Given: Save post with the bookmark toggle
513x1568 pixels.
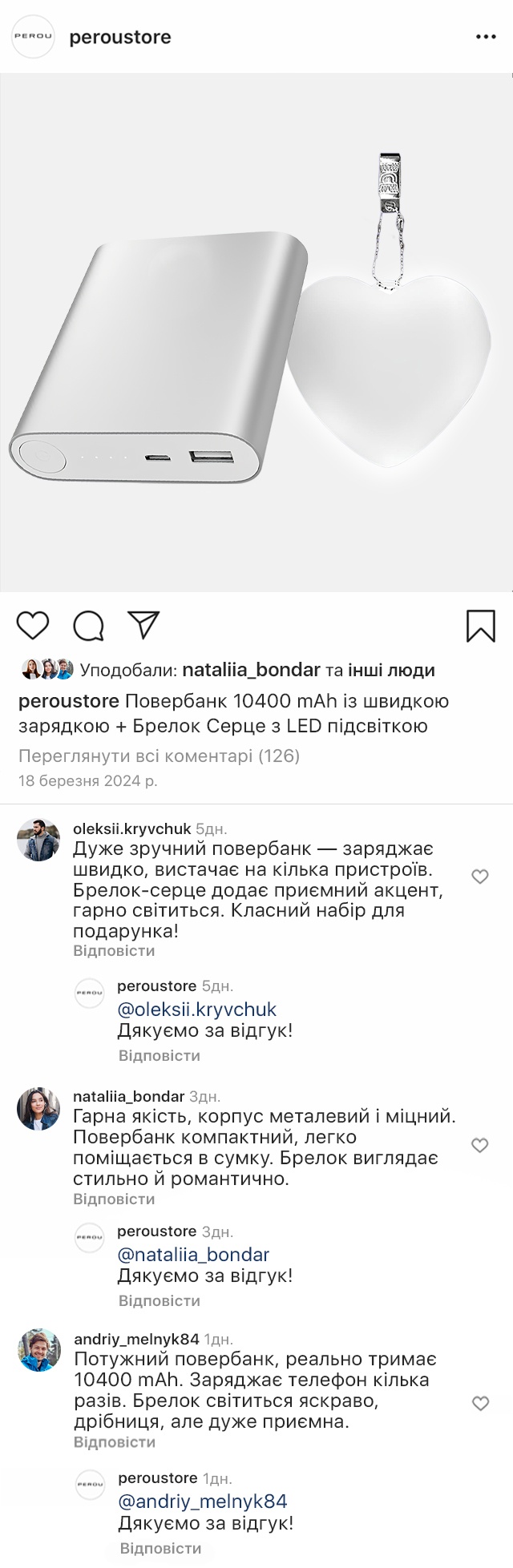Looking at the screenshot, I should point(481,626).
